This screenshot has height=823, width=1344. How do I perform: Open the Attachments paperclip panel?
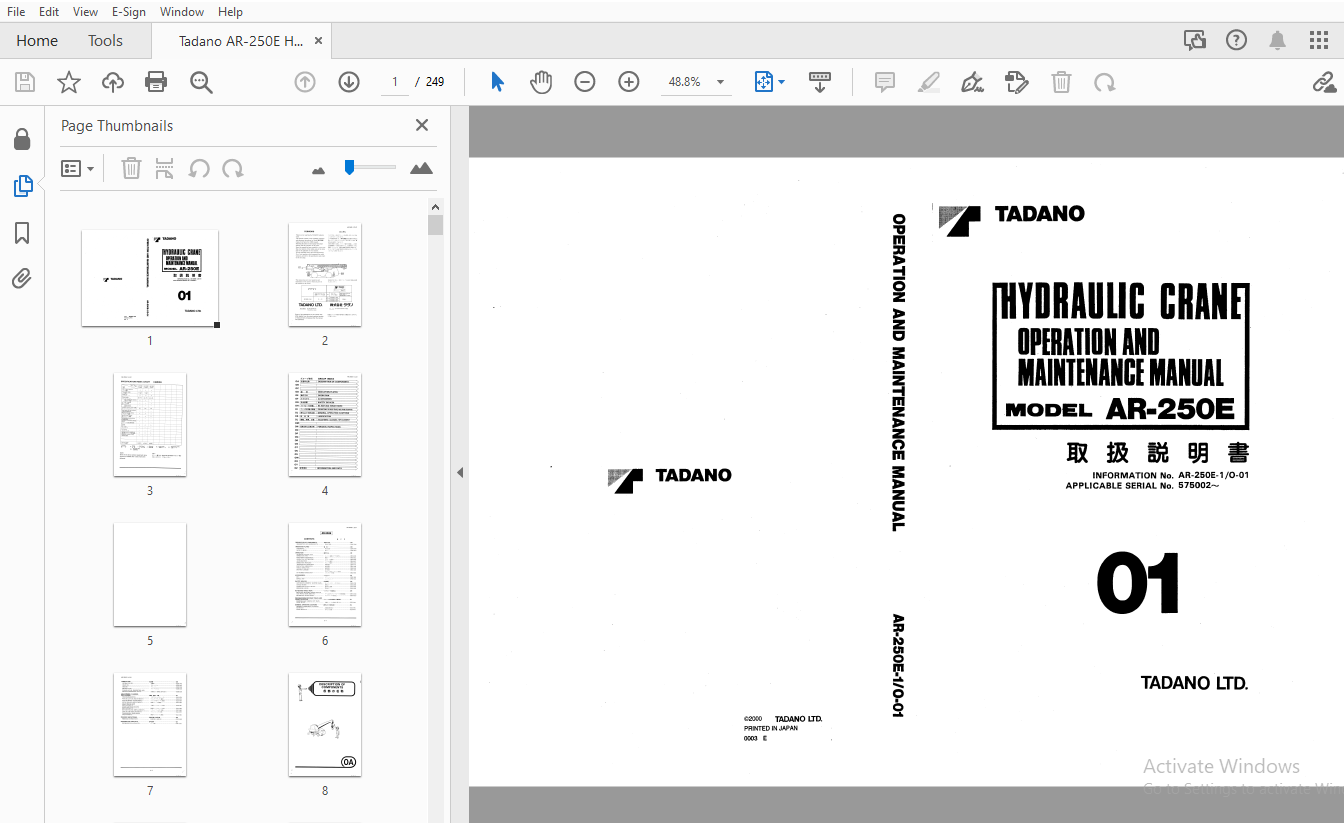(x=22, y=278)
